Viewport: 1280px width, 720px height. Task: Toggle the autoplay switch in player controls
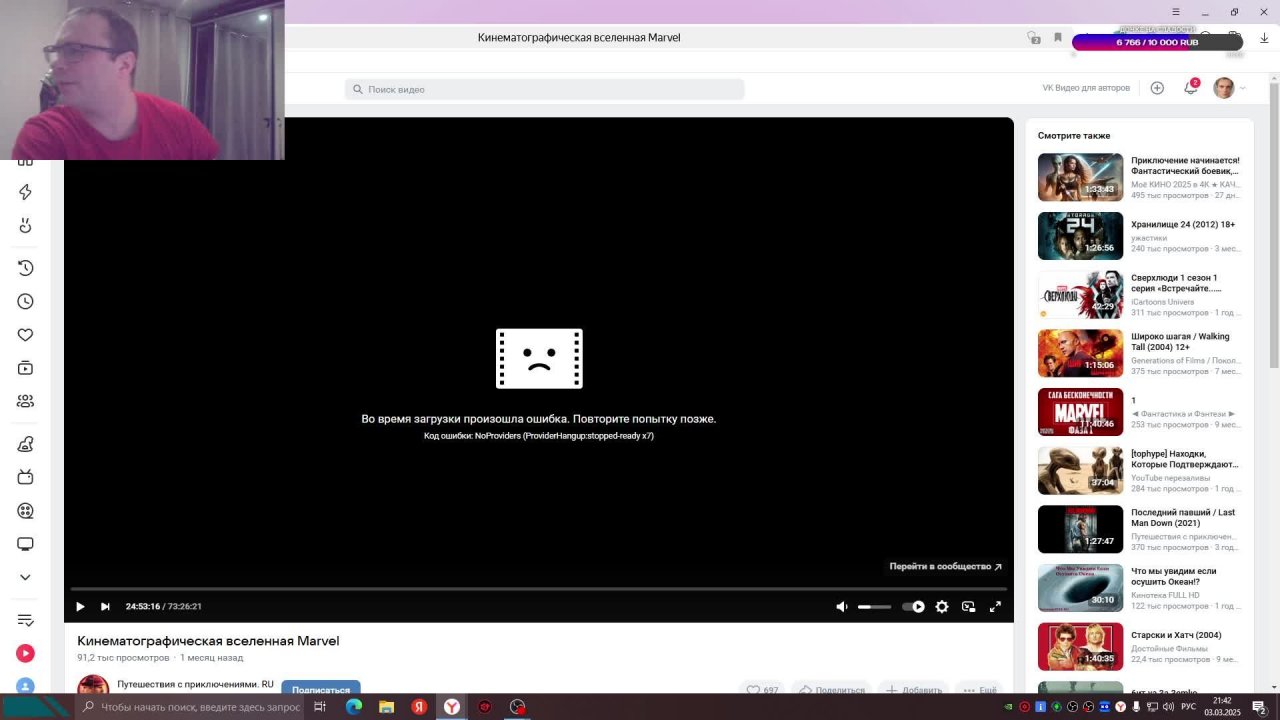[x=914, y=606]
